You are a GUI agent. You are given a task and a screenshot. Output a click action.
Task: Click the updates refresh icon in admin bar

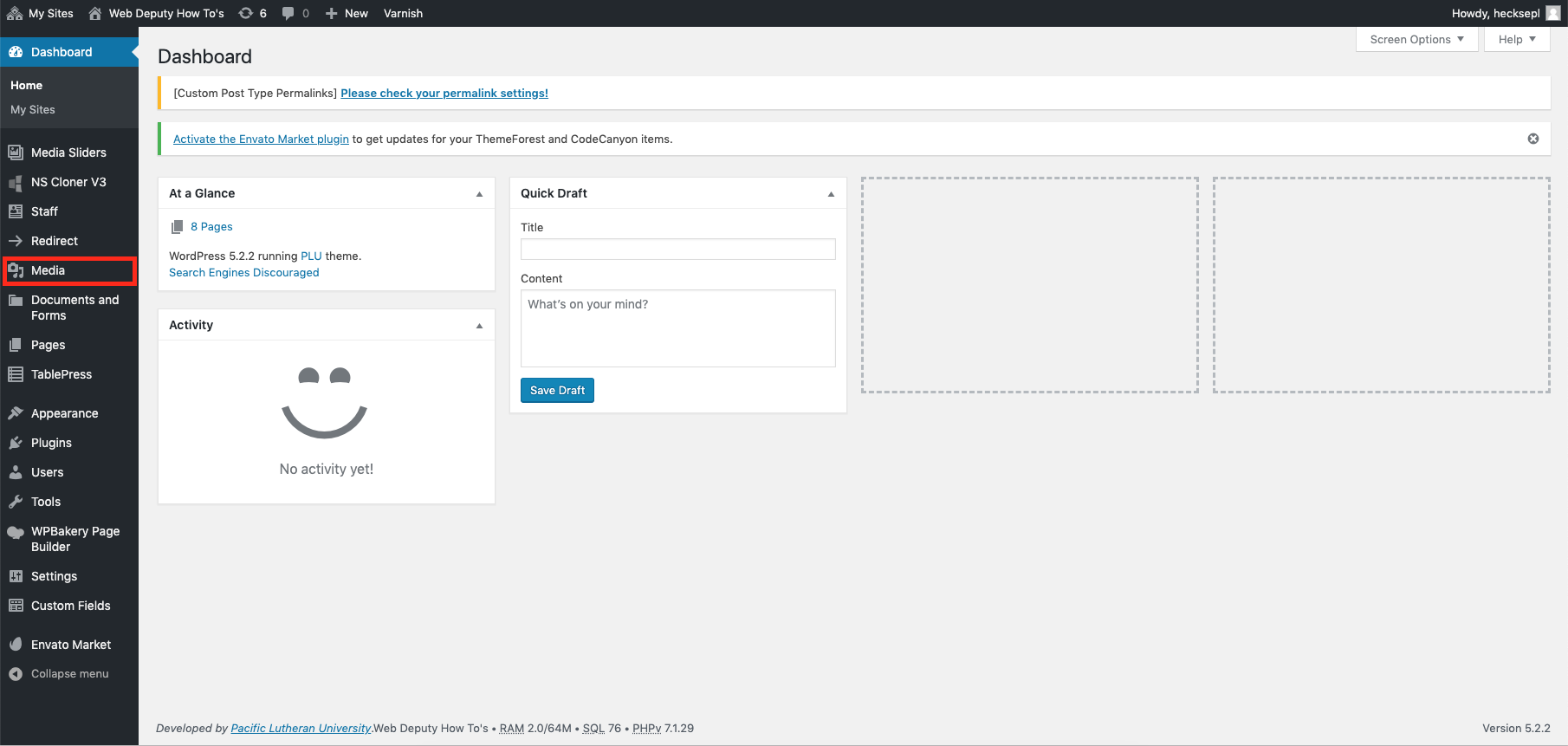tap(246, 13)
